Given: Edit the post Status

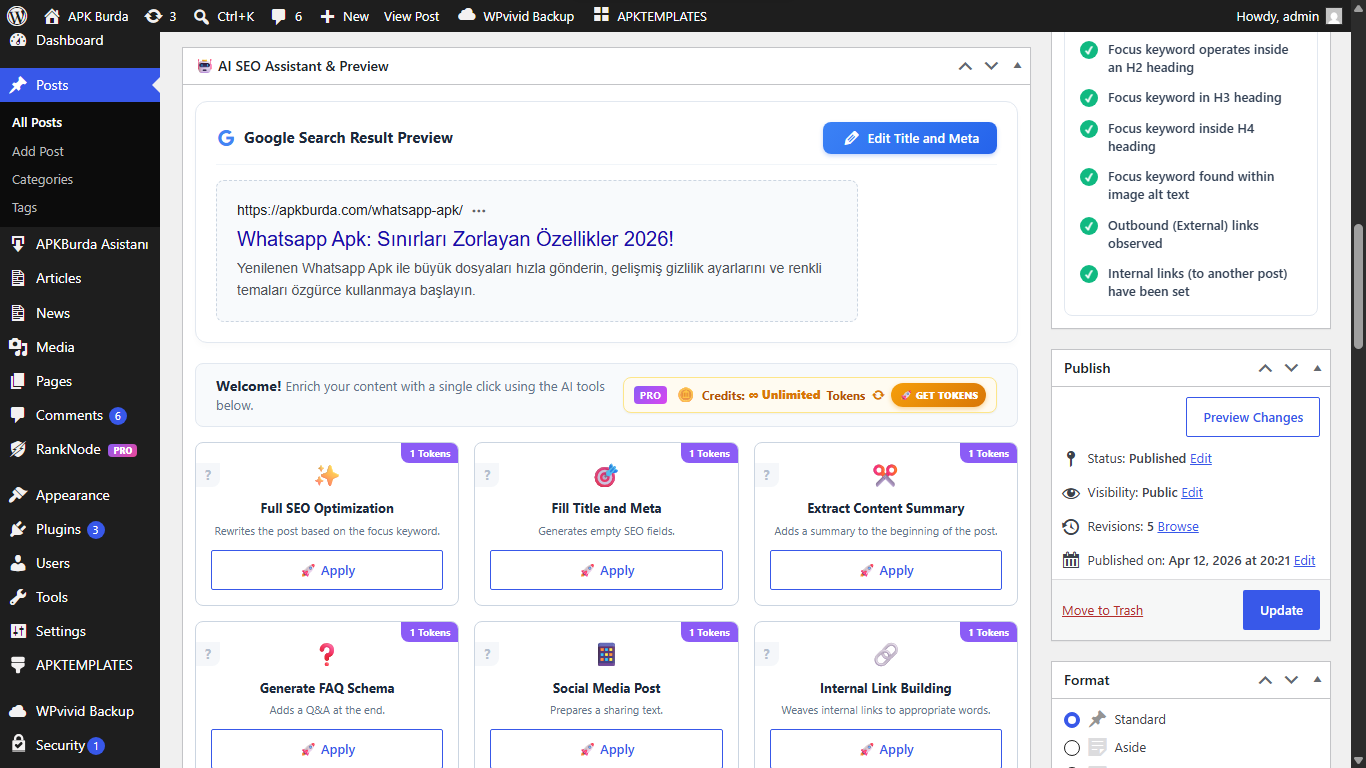Looking at the screenshot, I should [x=1201, y=458].
